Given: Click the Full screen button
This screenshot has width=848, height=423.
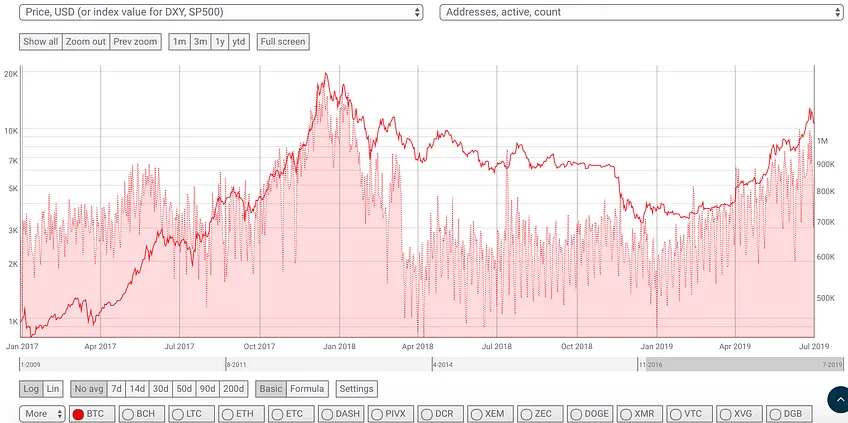Looking at the screenshot, I should pyautogui.click(x=283, y=42).
